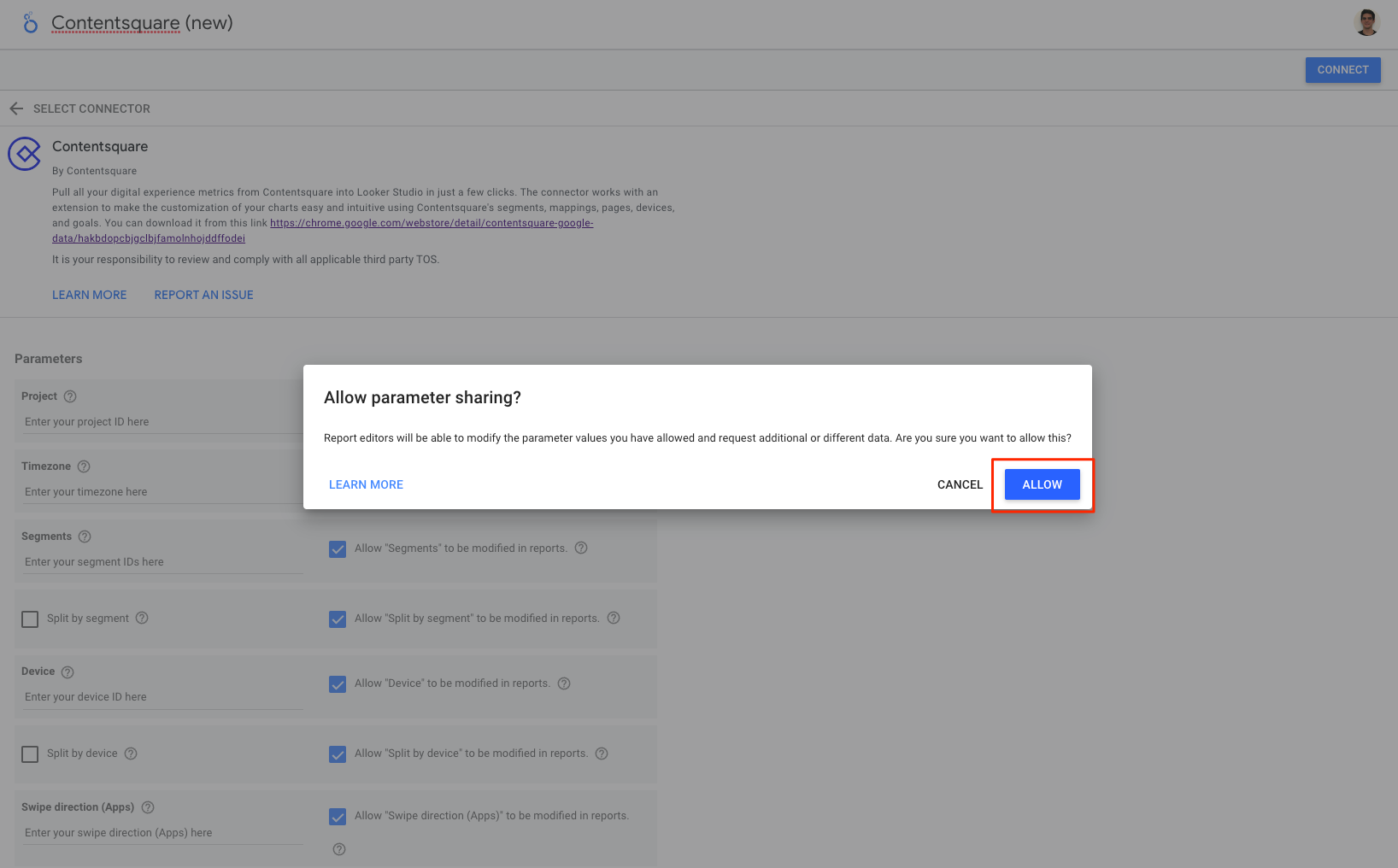Image resolution: width=1398 pixels, height=868 pixels.
Task: Click the data source title Contentsquare (new)
Action: click(142, 23)
